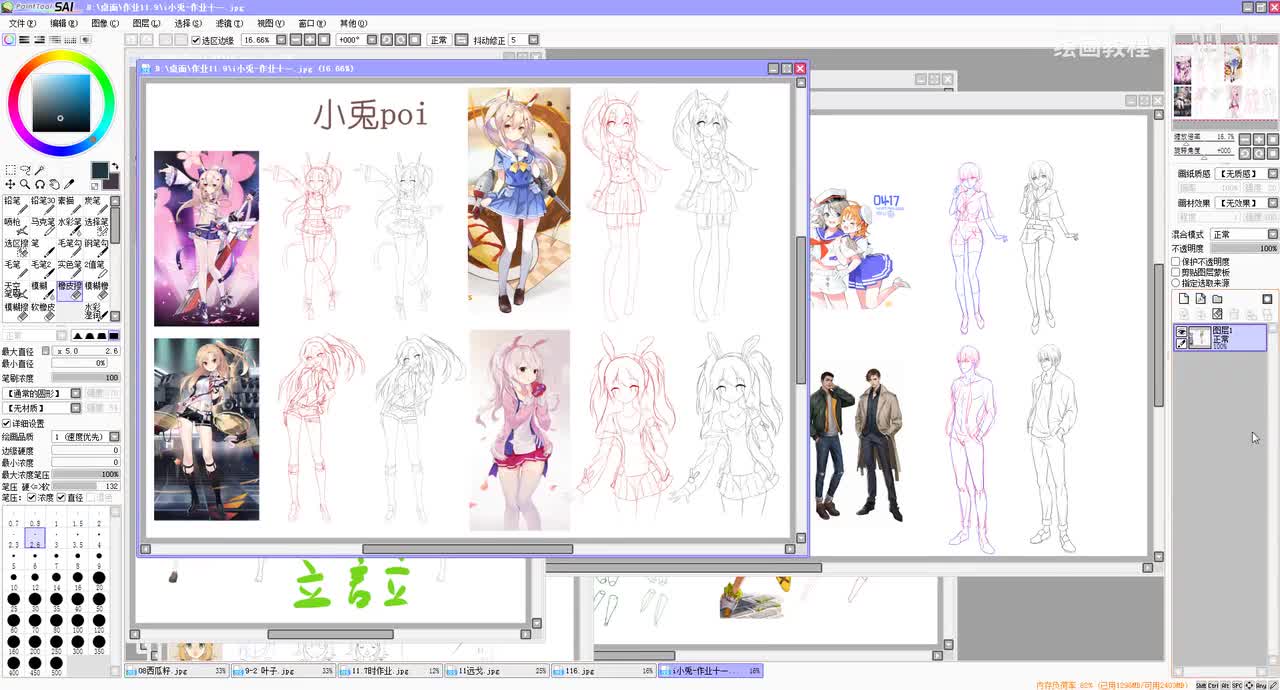This screenshot has width=1280, height=690.
Task: Pick the 选择笔 selection pen
Action: 96,228
